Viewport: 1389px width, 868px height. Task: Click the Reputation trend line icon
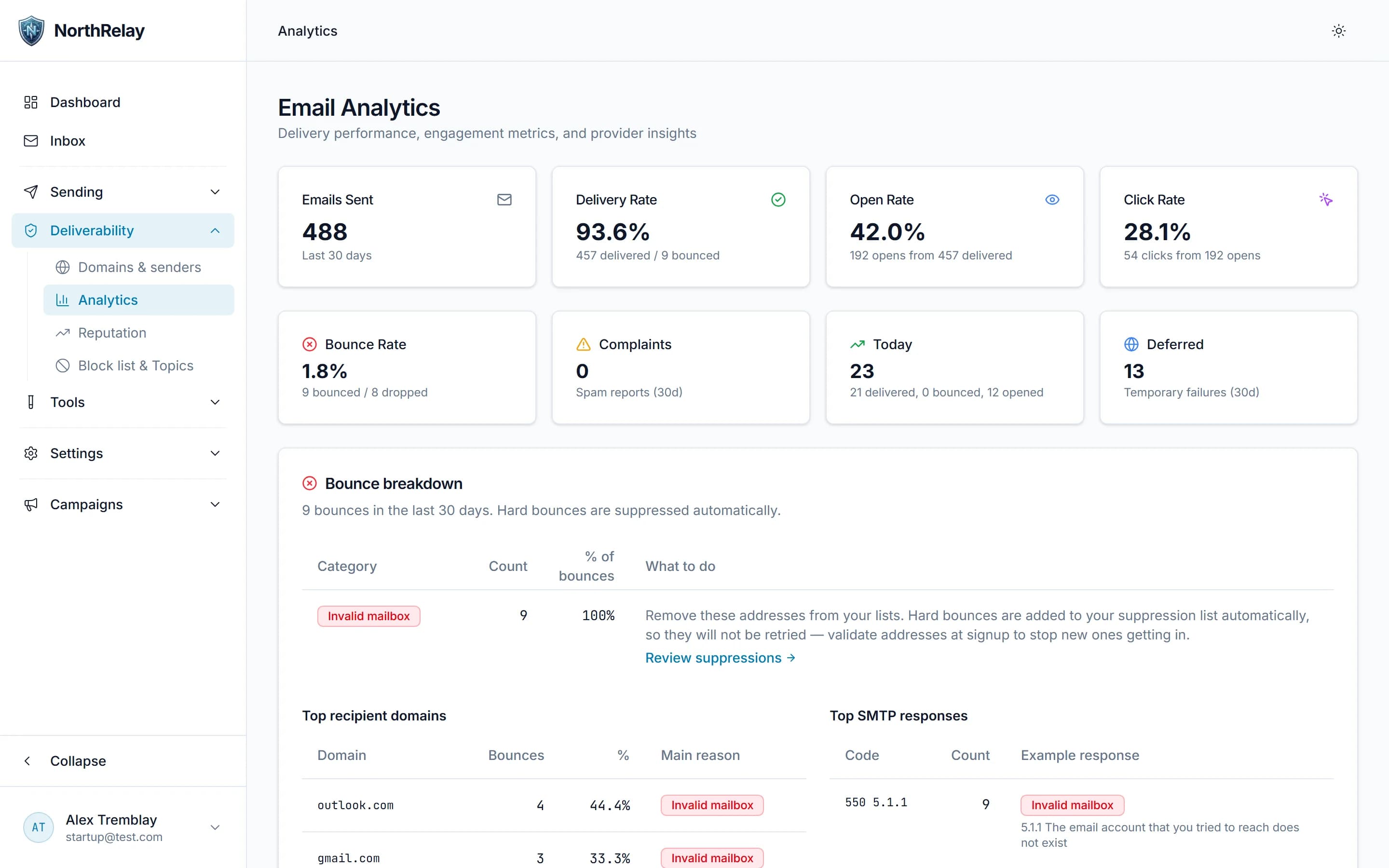click(x=63, y=333)
